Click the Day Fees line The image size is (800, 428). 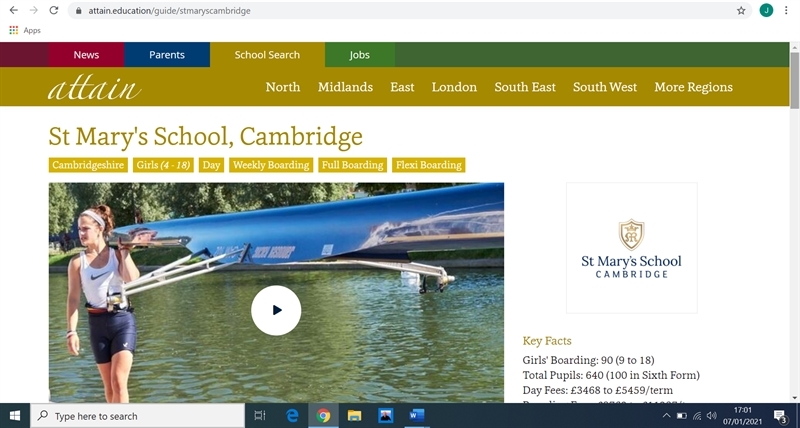point(597,390)
